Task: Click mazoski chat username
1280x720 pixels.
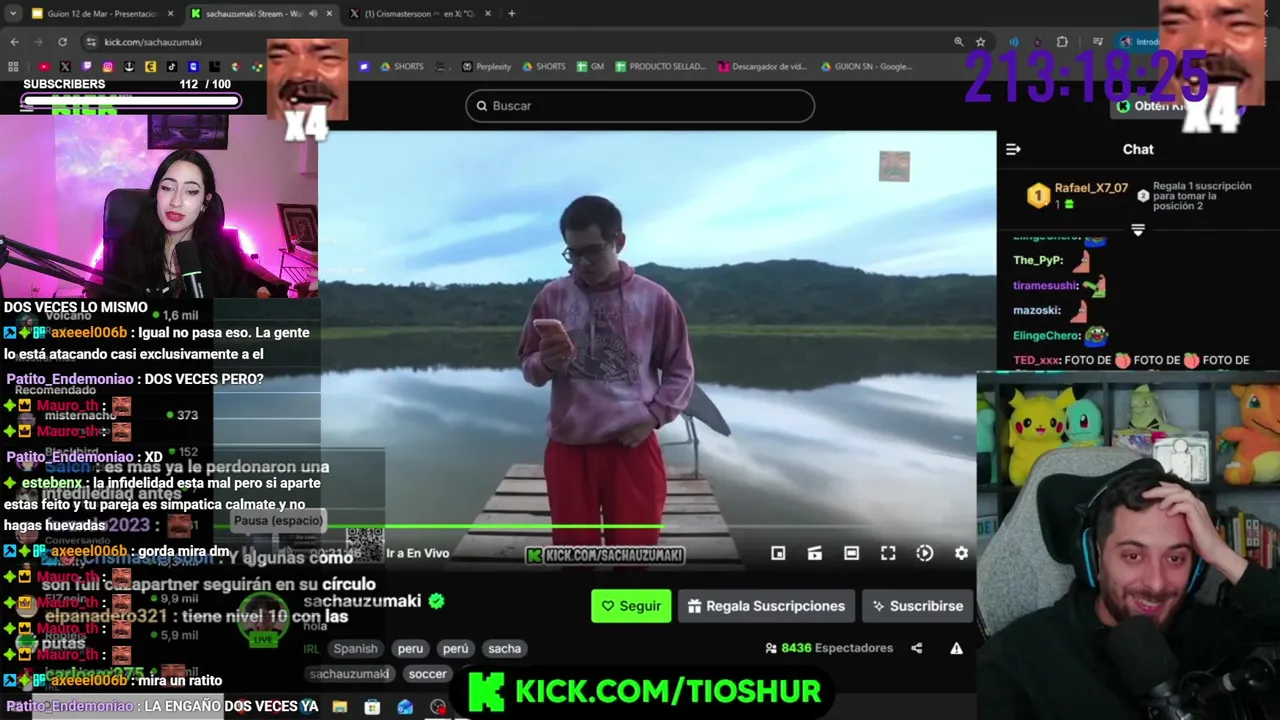Action: [1037, 311]
